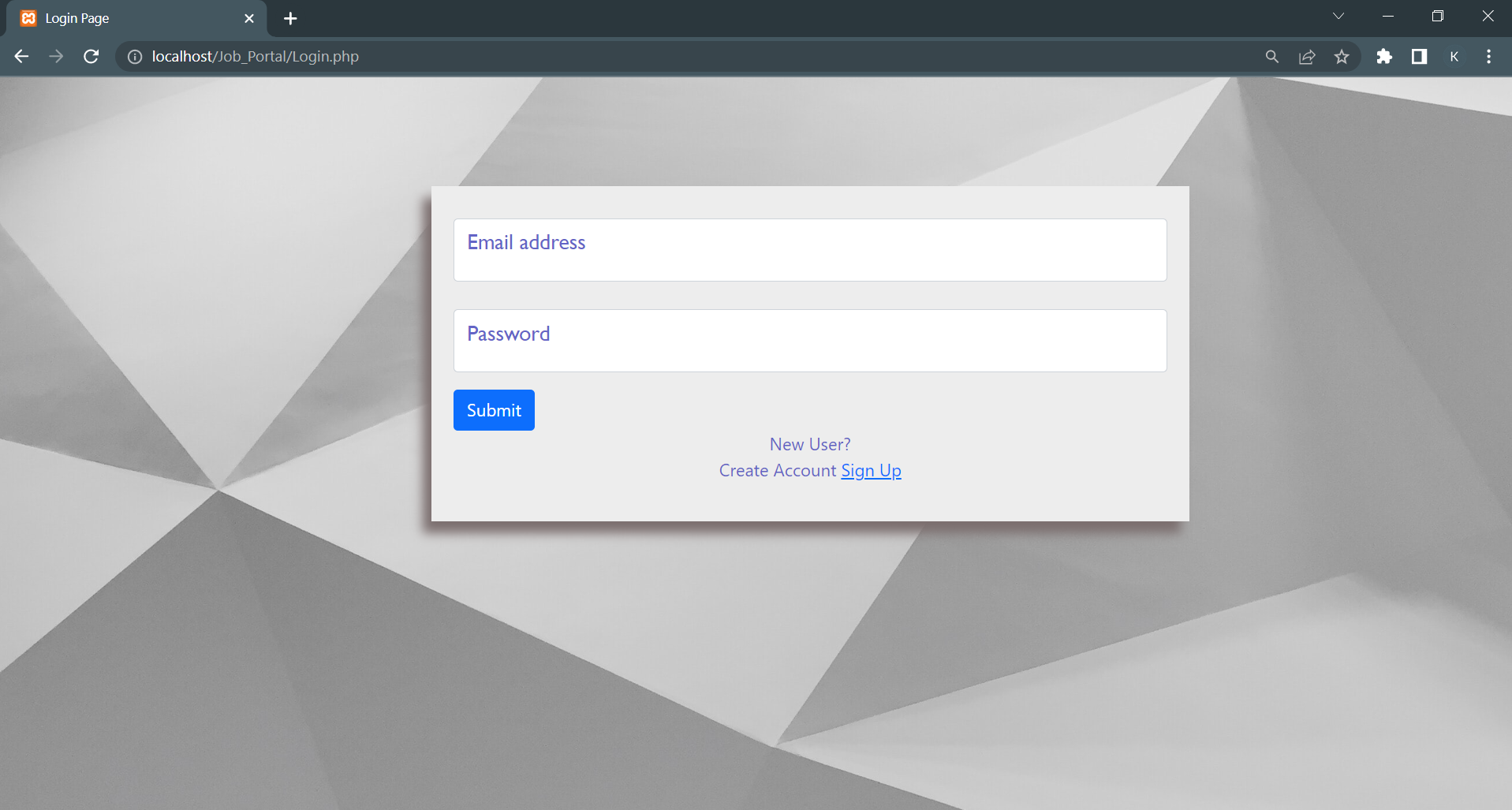Screen dimensions: 1512x810
Task: Reload the Login page
Action: [x=91, y=57]
